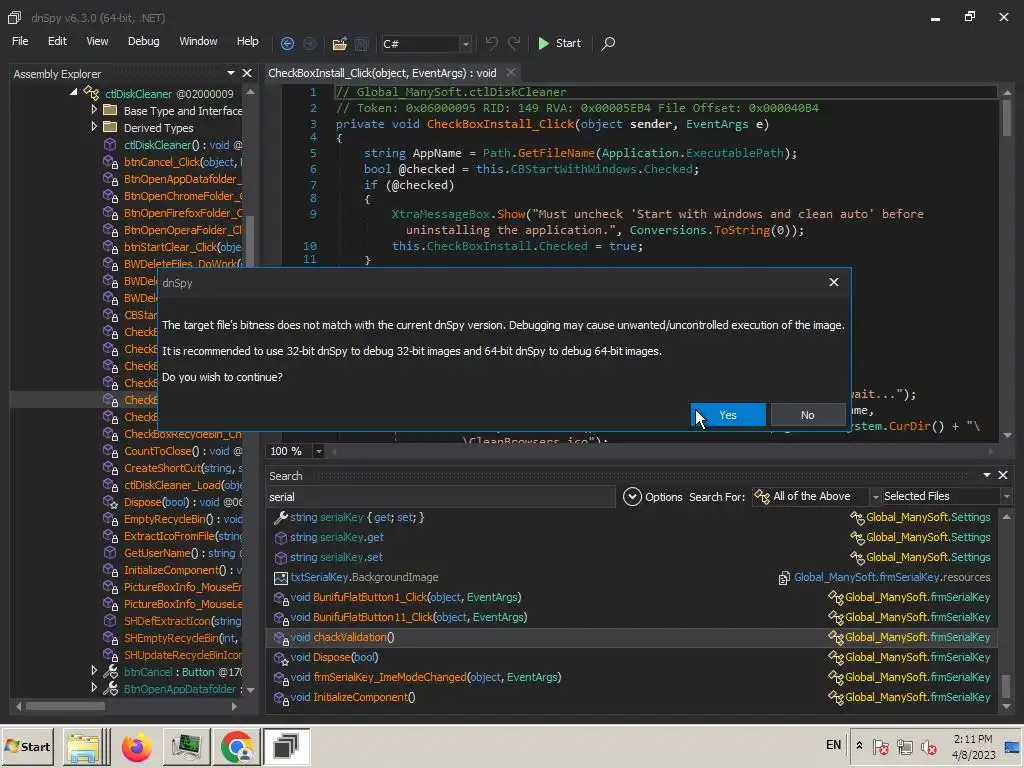
Task: Click the volume muted tray icon
Action: tap(928, 746)
